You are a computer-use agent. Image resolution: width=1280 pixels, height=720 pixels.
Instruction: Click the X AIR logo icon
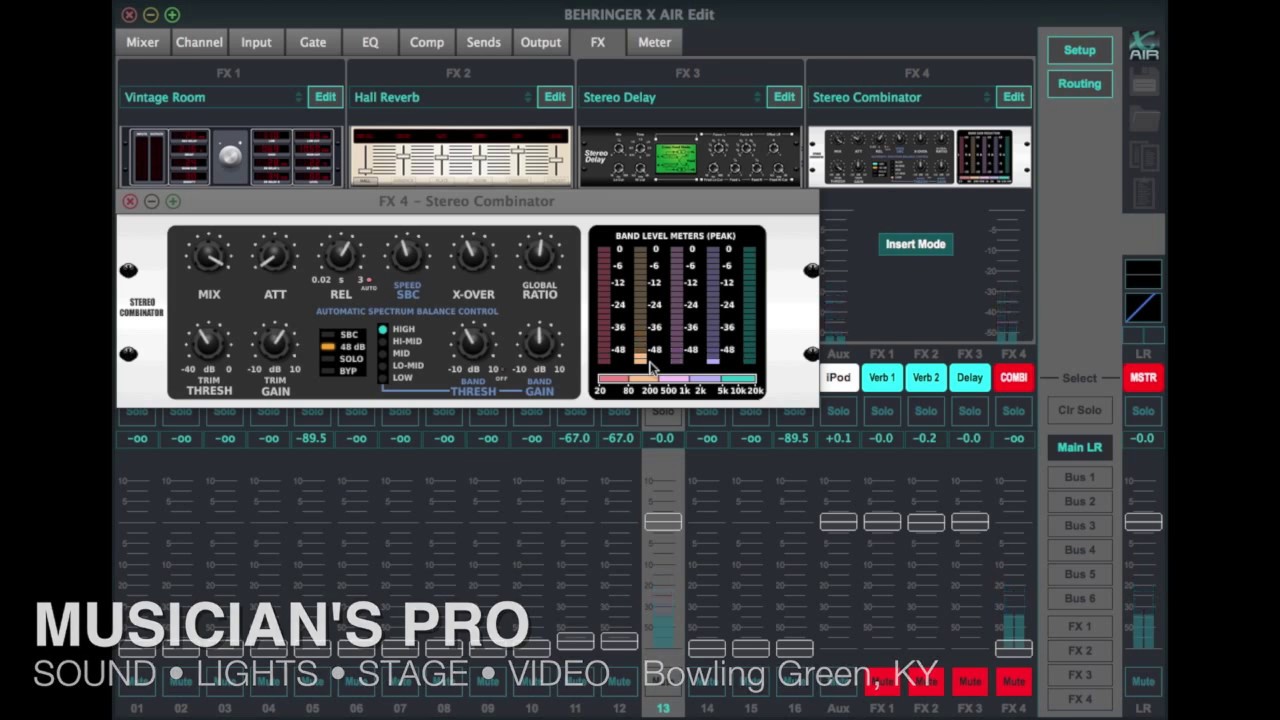pyautogui.click(x=1144, y=47)
